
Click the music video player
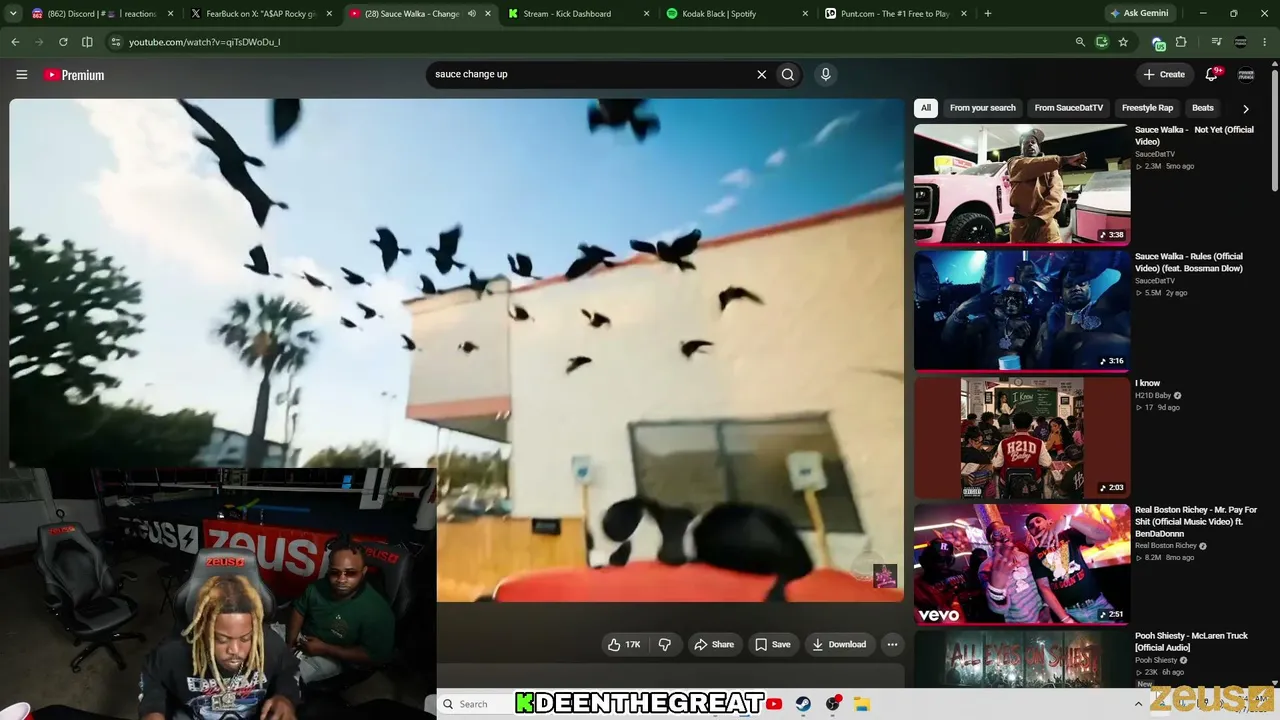[457, 350]
